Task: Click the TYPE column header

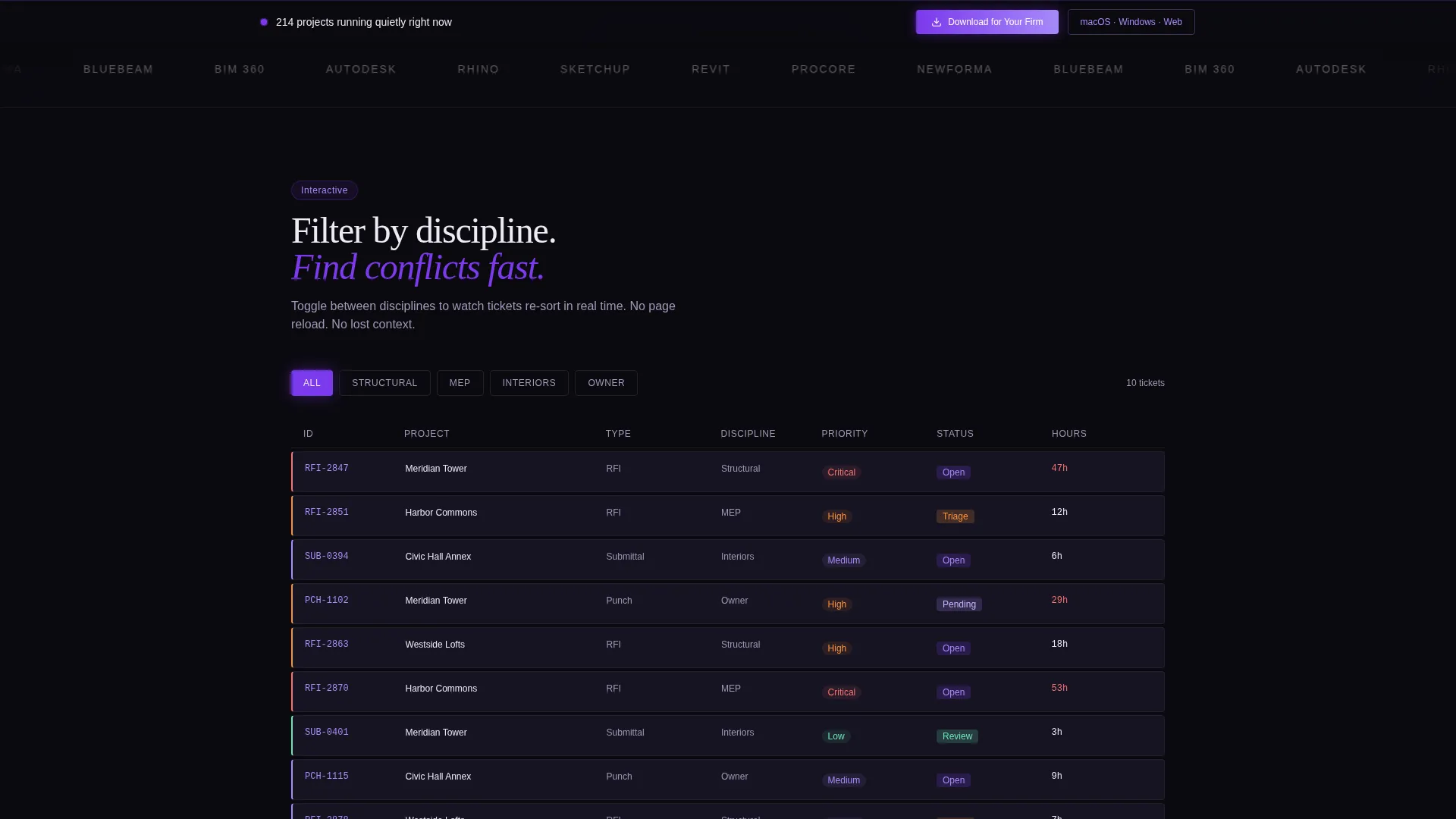Action: coord(618,434)
